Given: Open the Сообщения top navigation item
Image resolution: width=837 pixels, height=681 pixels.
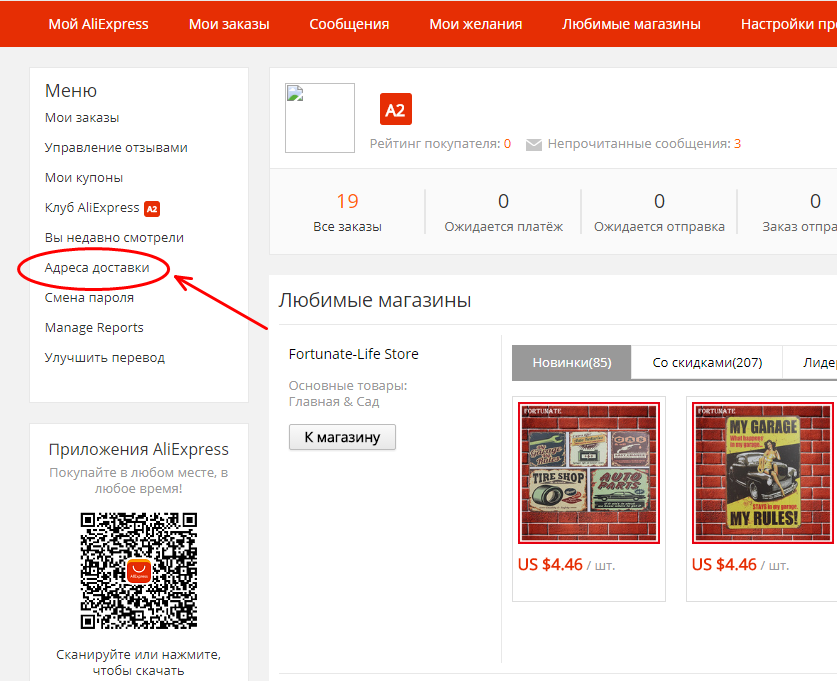Looking at the screenshot, I should [x=349, y=24].
